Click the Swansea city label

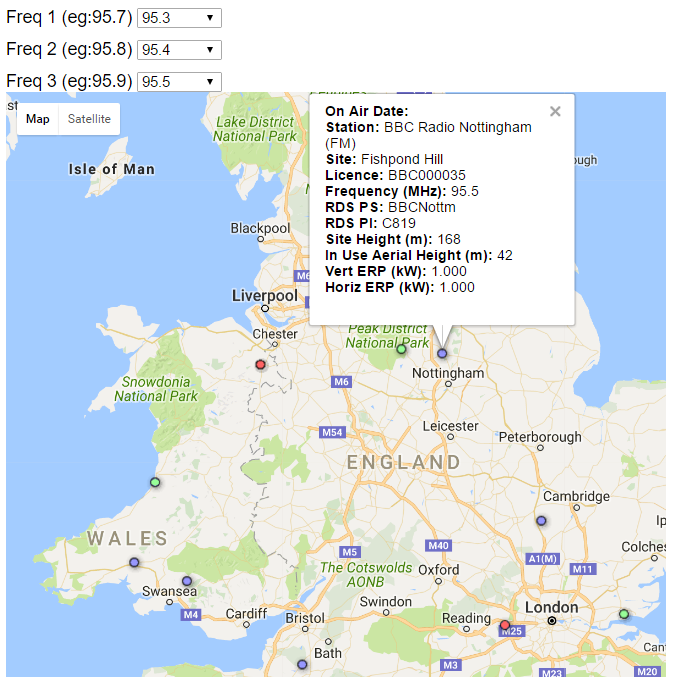click(x=169, y=591)
